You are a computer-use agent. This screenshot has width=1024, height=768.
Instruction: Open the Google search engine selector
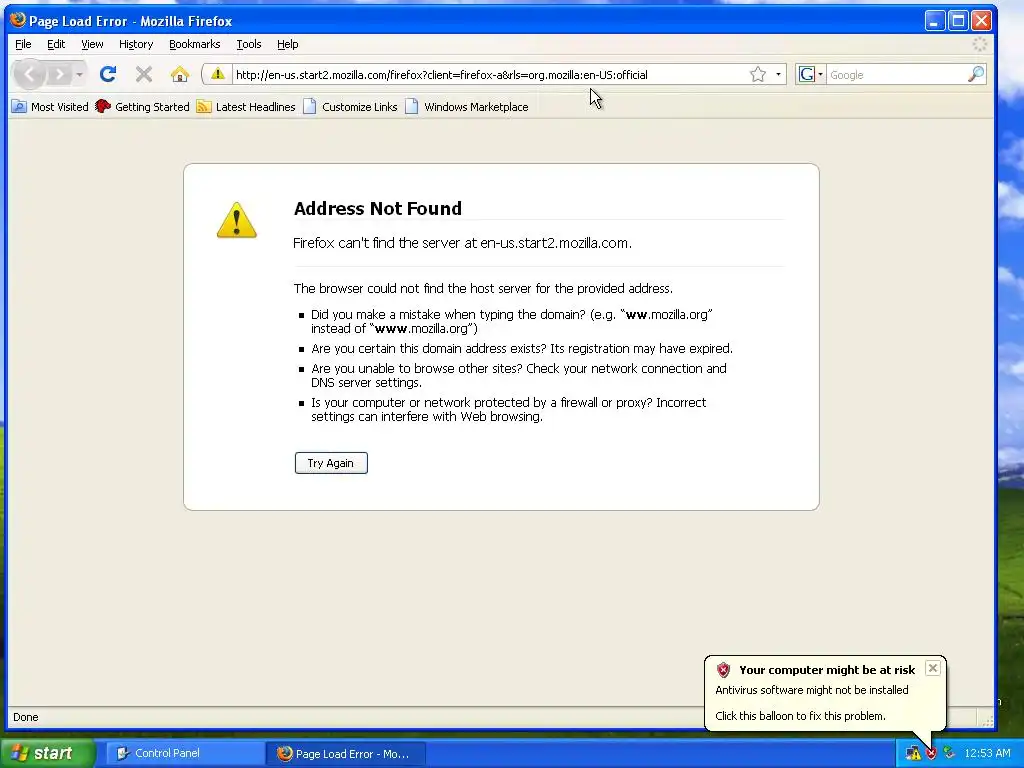coord(810,74)
